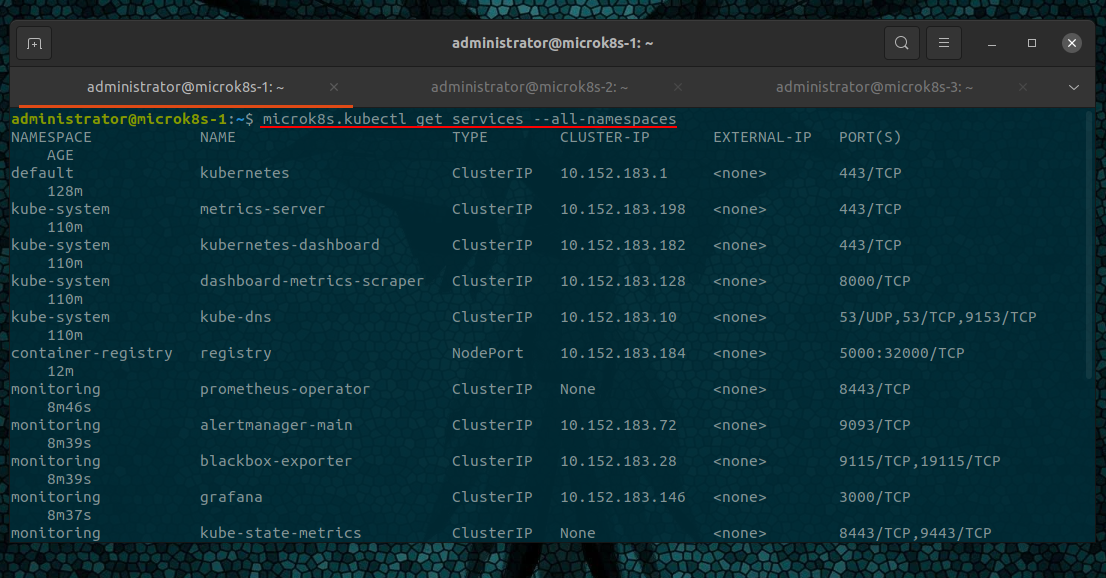Screen dimensions: 1106x578
Task: Switch to the microk8s-1 tab
Action: point(185,87)
